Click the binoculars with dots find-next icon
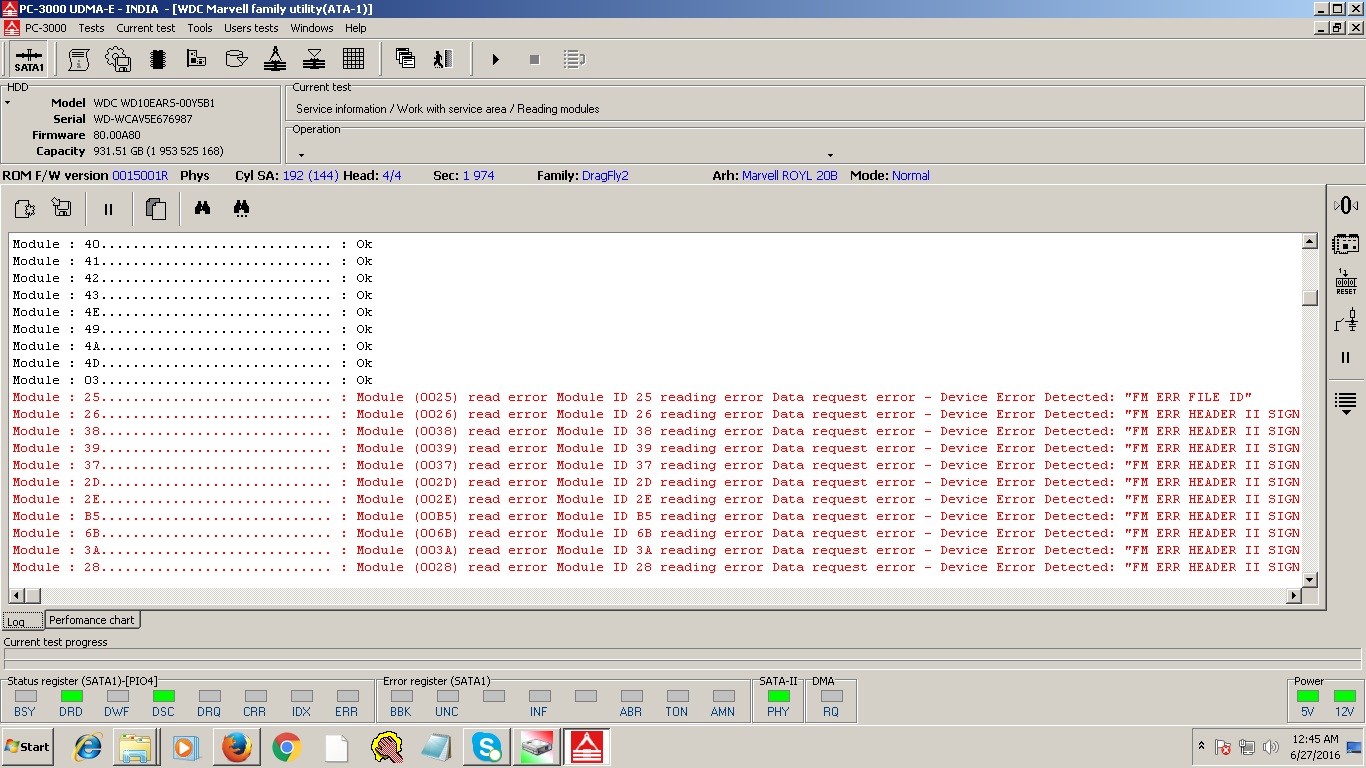Viewport: 1366px width, 768px height. click(241, 209)
